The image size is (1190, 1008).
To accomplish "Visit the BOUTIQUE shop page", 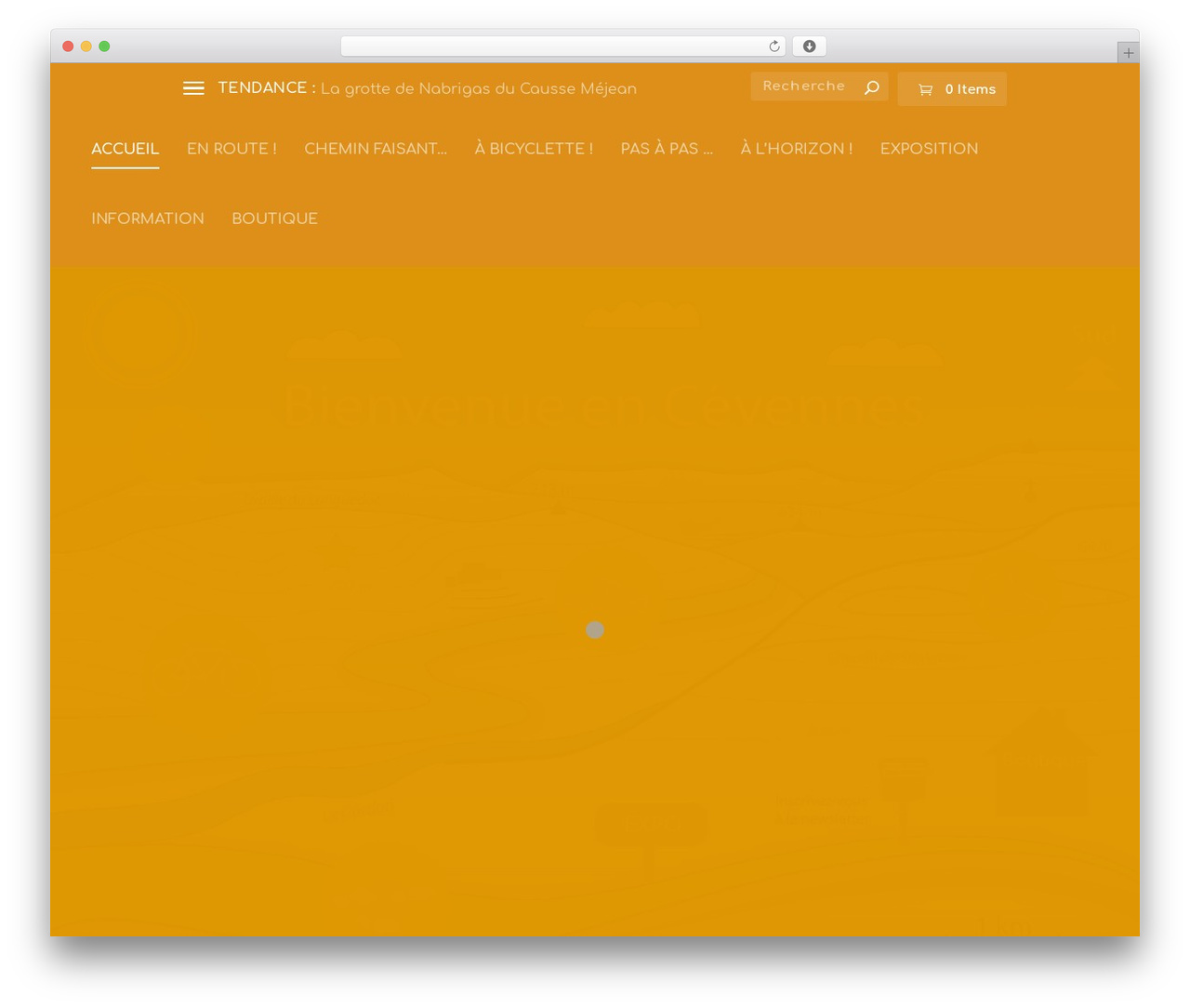I will point(274,219).
